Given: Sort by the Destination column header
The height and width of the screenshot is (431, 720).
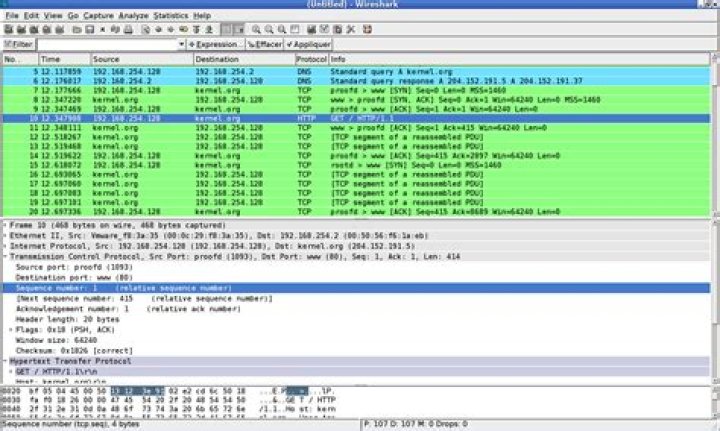Looking at the screenshot, I should click(x=244, y=59).
